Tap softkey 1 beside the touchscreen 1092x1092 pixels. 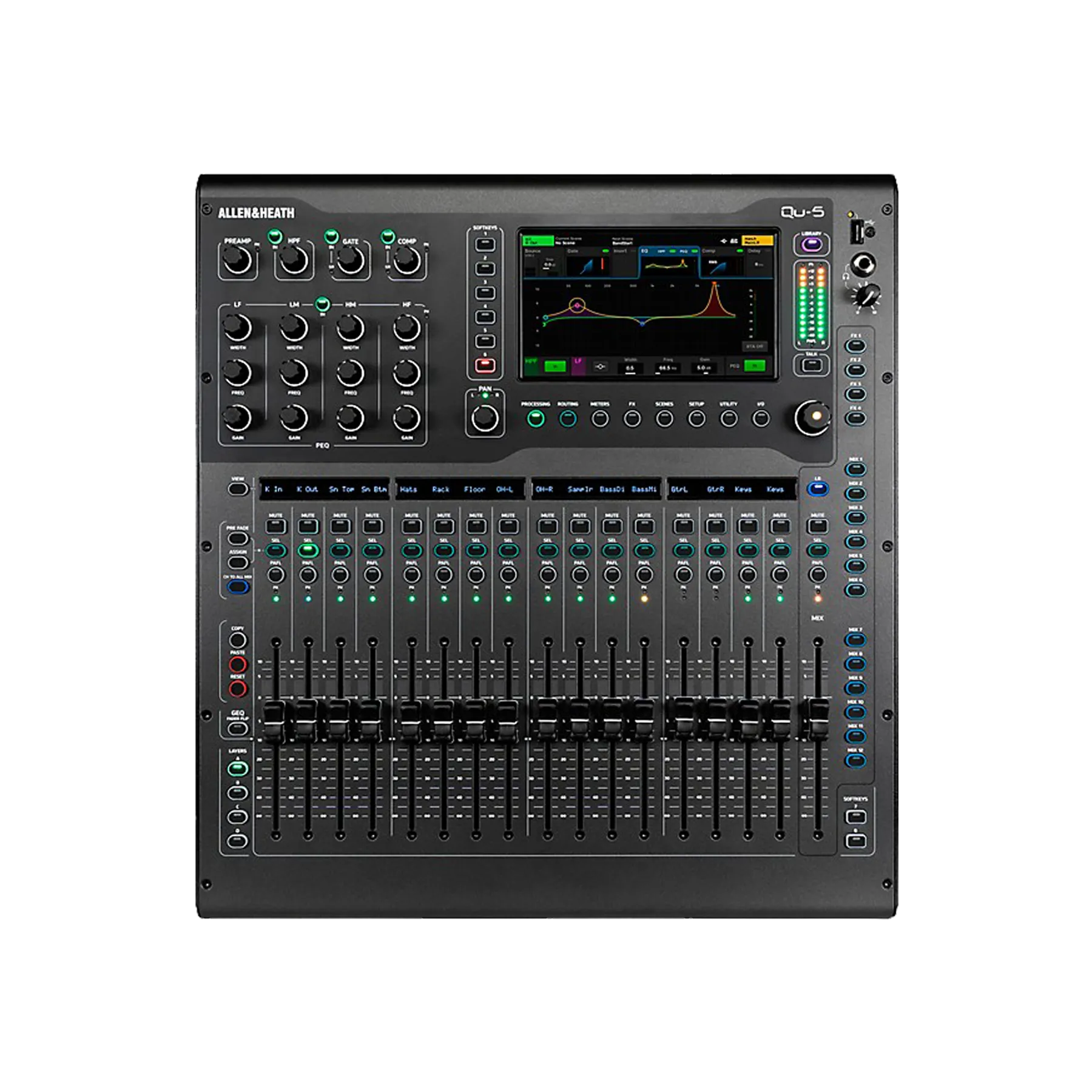(x=485, y=244)
